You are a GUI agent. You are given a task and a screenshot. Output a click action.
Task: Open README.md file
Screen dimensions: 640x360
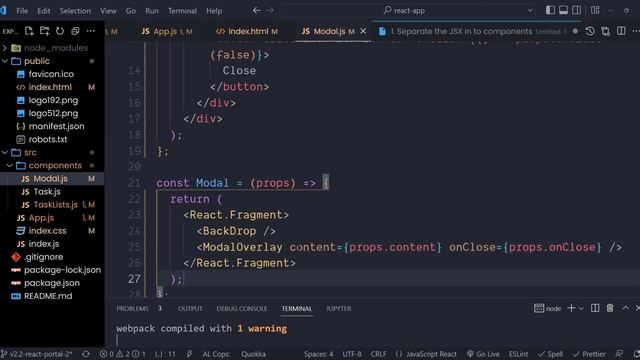pyautogui.click(x=48, y=296)
